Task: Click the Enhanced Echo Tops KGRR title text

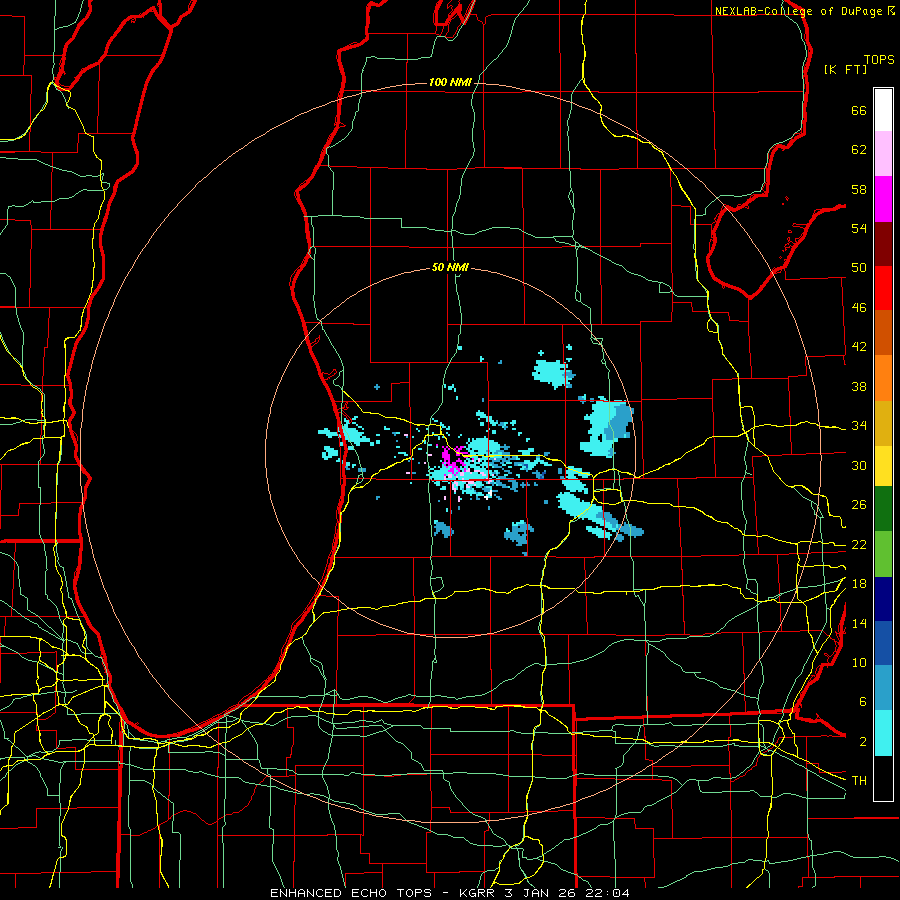Action: (449, 893)
